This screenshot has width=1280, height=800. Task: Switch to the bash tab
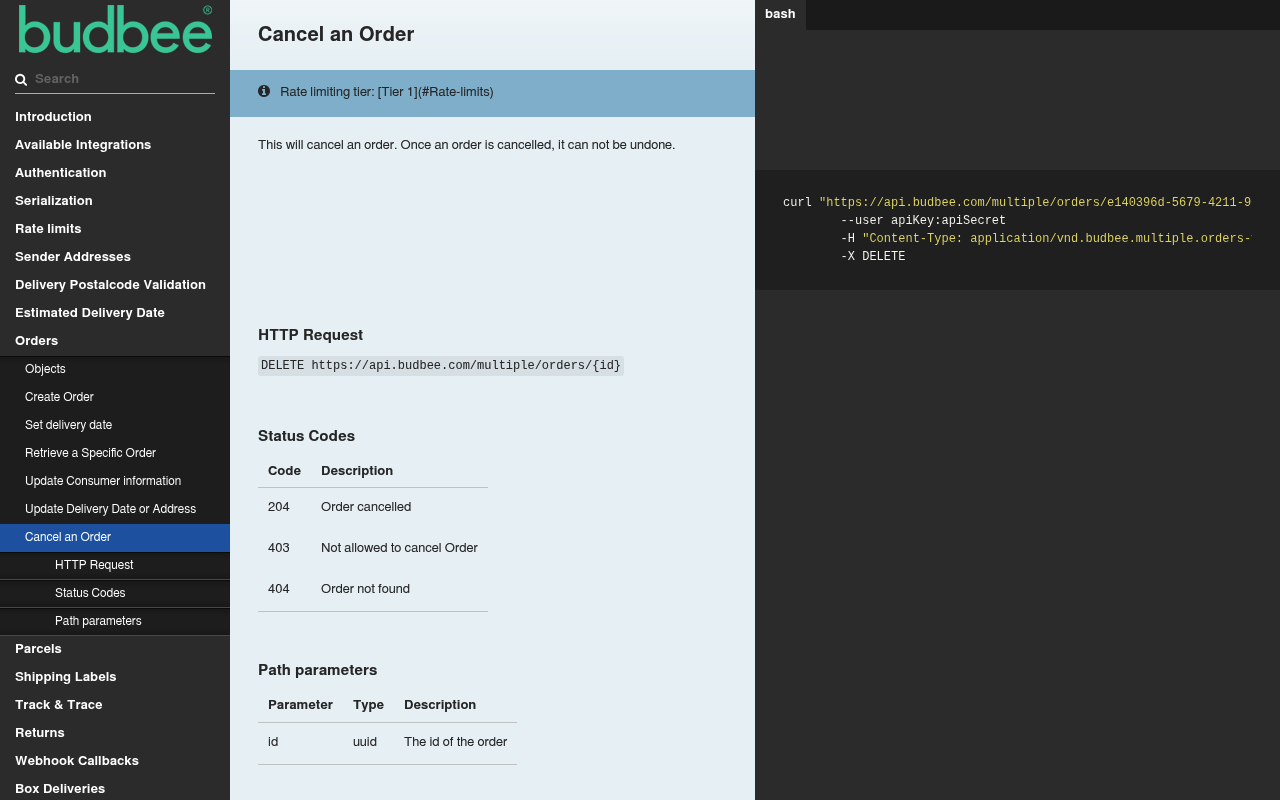(x=780, y=14)
